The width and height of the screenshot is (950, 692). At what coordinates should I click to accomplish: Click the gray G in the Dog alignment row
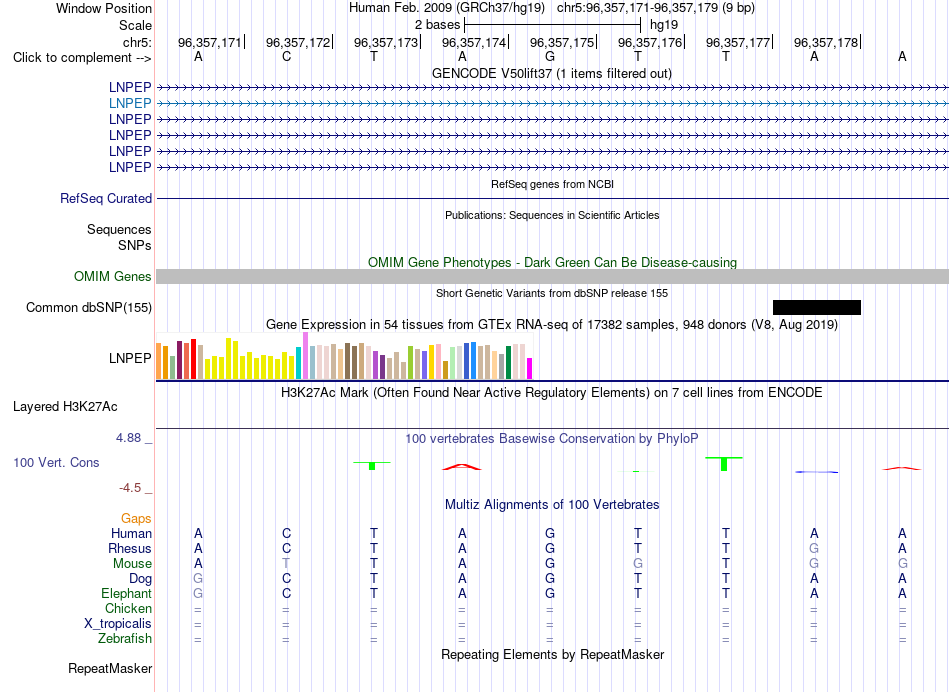198,579
